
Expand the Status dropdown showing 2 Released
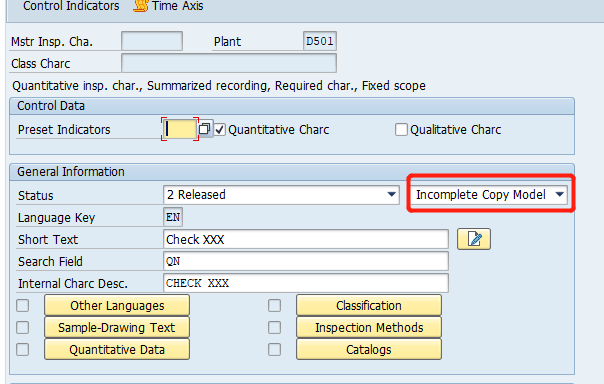pos(281,195)
